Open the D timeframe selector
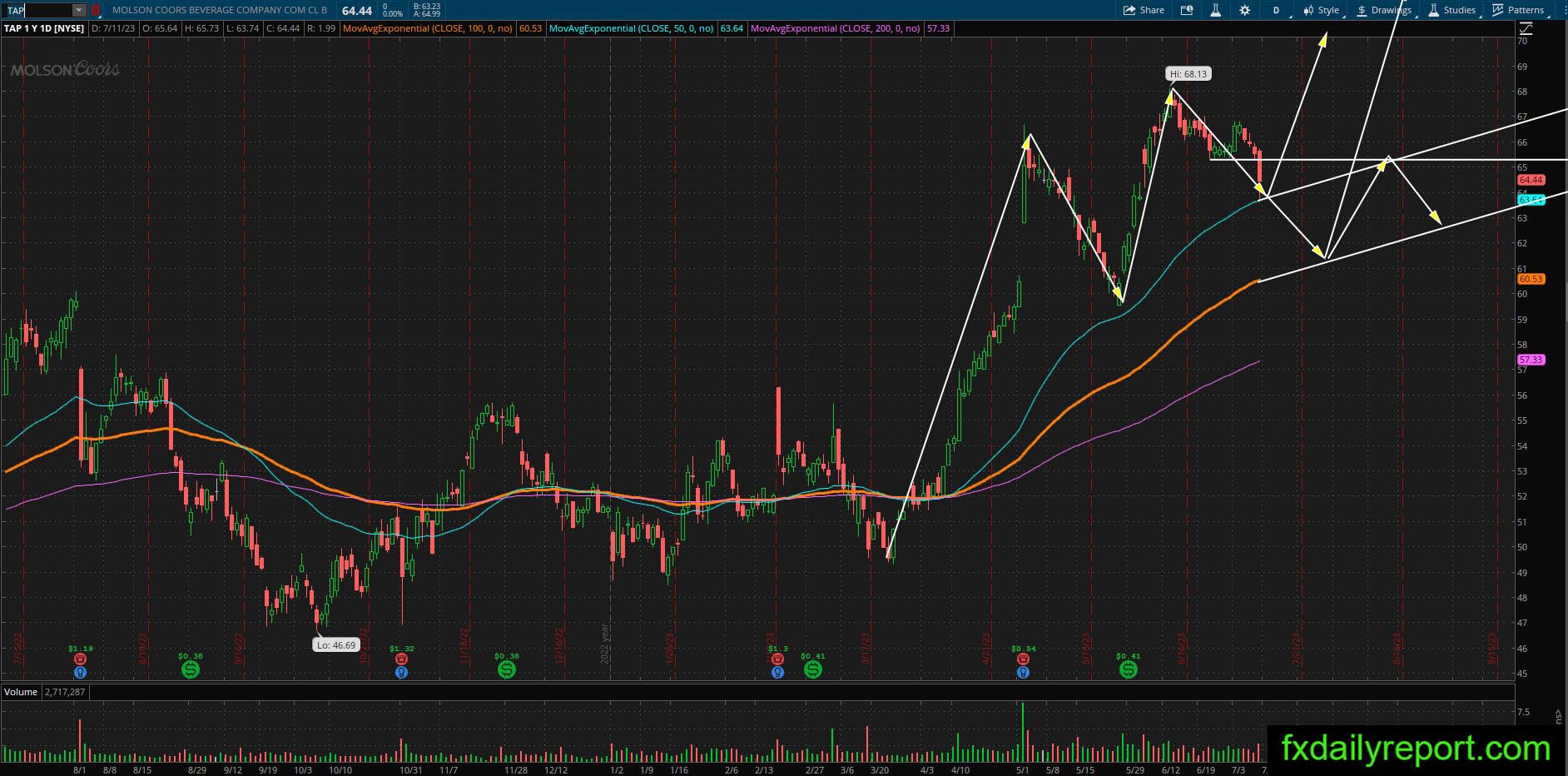 [1277, 10]
